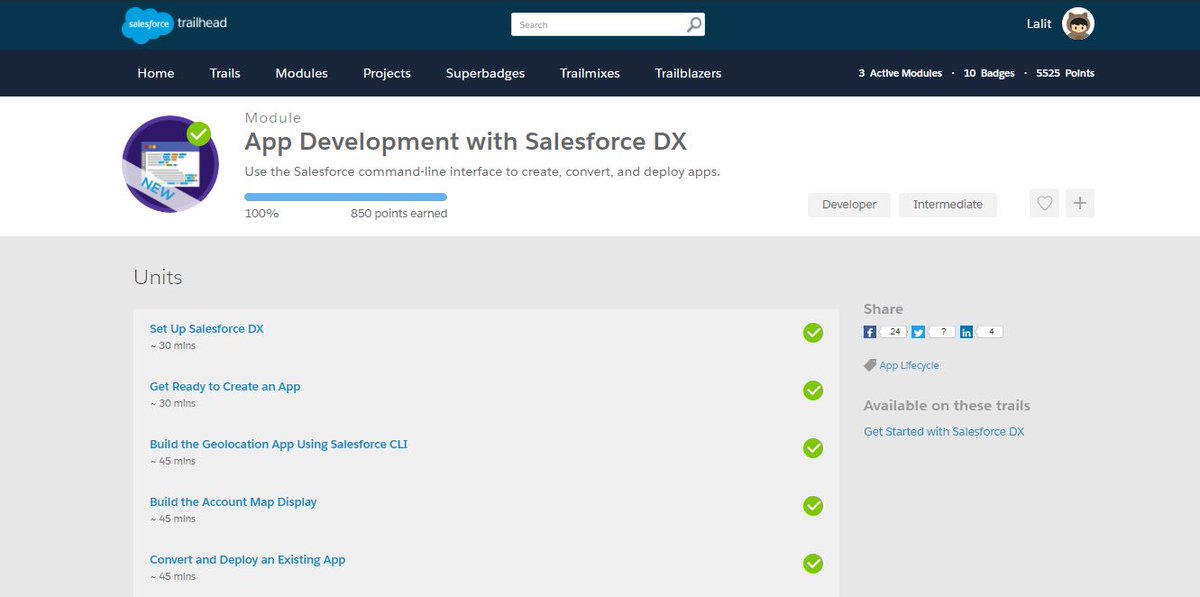Open the Set Up Salesforce DX unit

click(207, 328)
